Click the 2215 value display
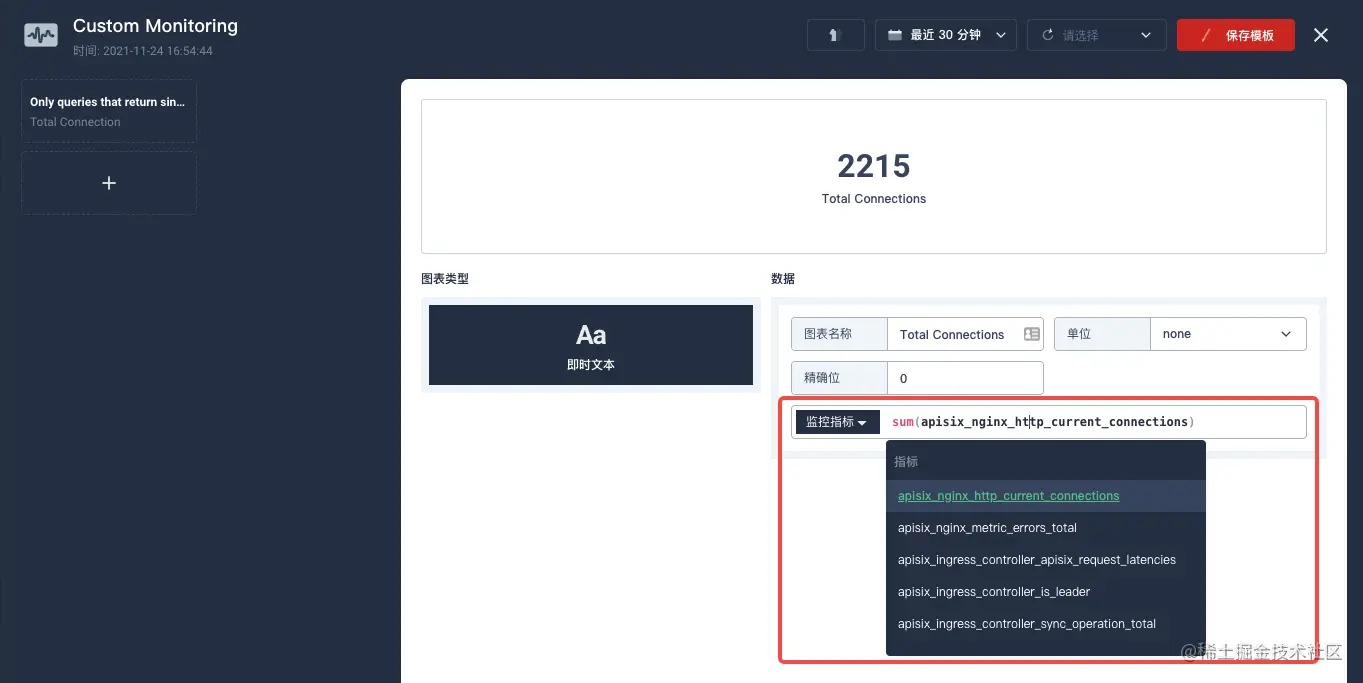Viewport: 1363px width, 683px height. tap(874, 166)
